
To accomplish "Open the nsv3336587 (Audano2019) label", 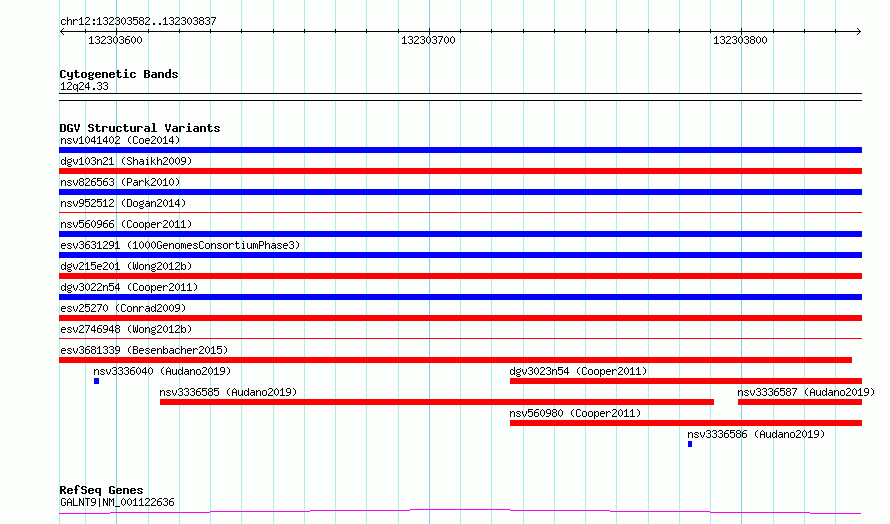I will pos(806,392).
